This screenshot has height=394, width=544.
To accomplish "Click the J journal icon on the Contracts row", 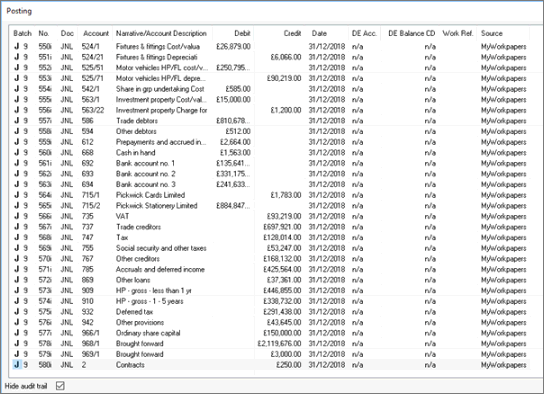I will (x=16, y=365).
